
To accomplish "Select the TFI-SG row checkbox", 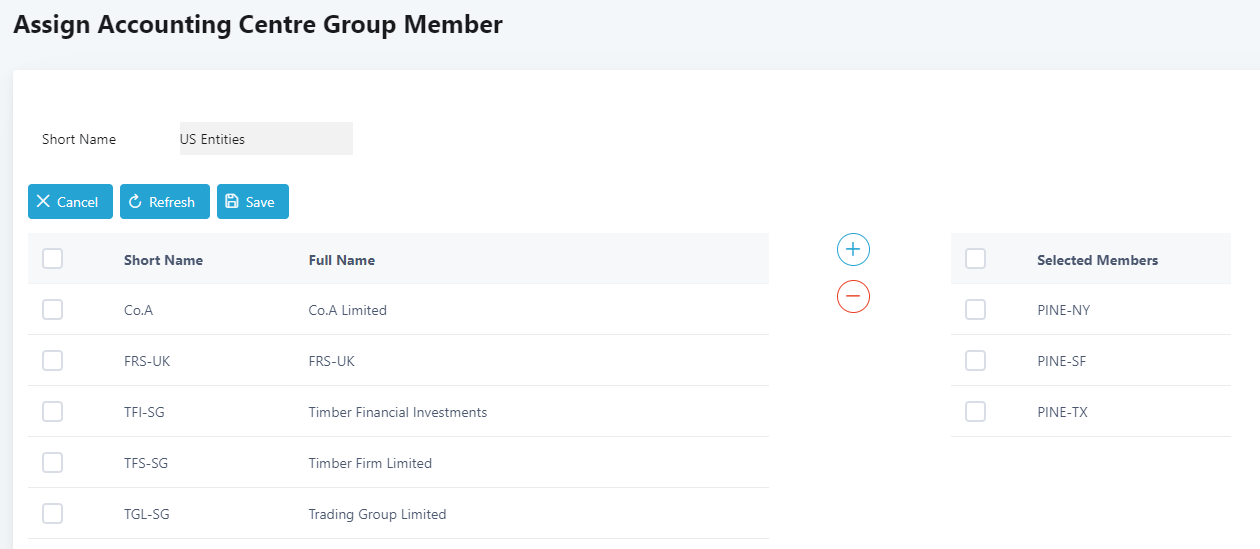I will click(53, 412).
